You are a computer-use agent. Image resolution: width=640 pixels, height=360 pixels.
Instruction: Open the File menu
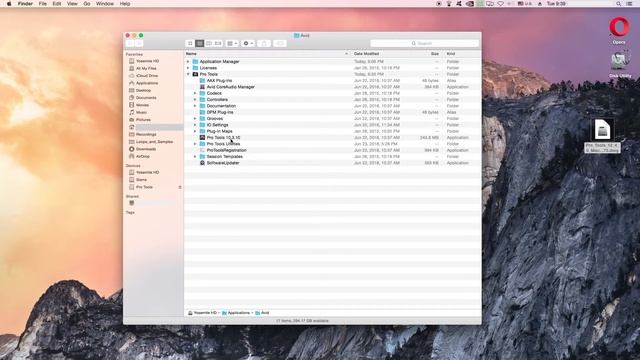[43, 4]
